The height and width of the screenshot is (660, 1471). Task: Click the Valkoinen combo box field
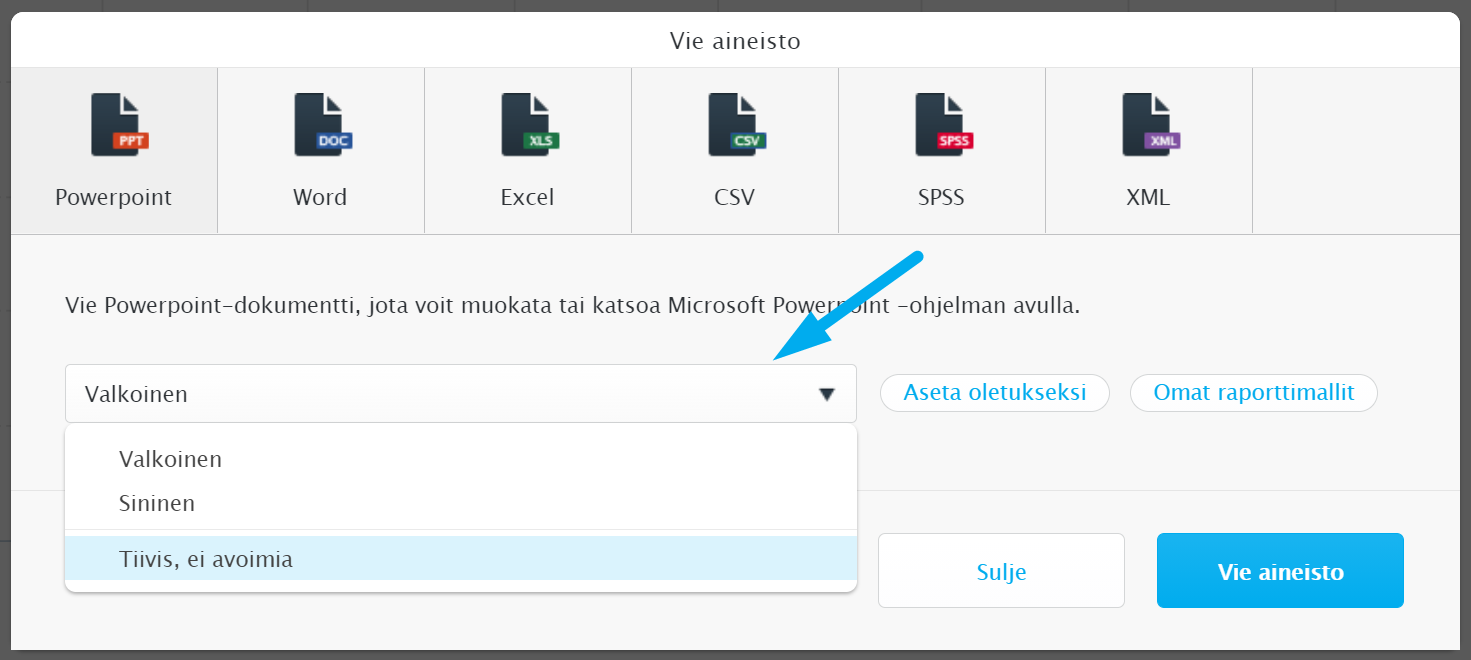click(461, 394)
